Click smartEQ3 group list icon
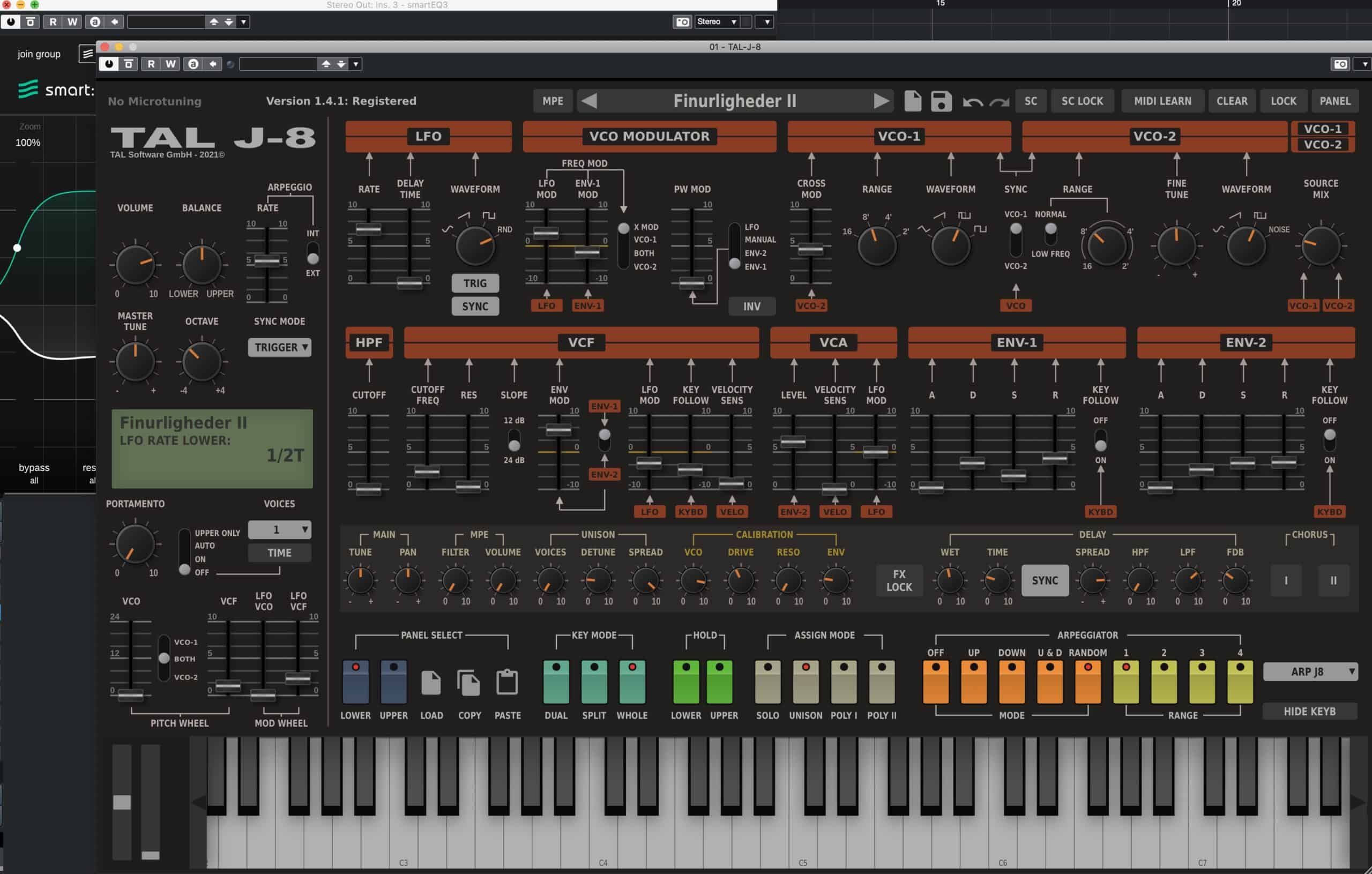 tap(87, 54)
